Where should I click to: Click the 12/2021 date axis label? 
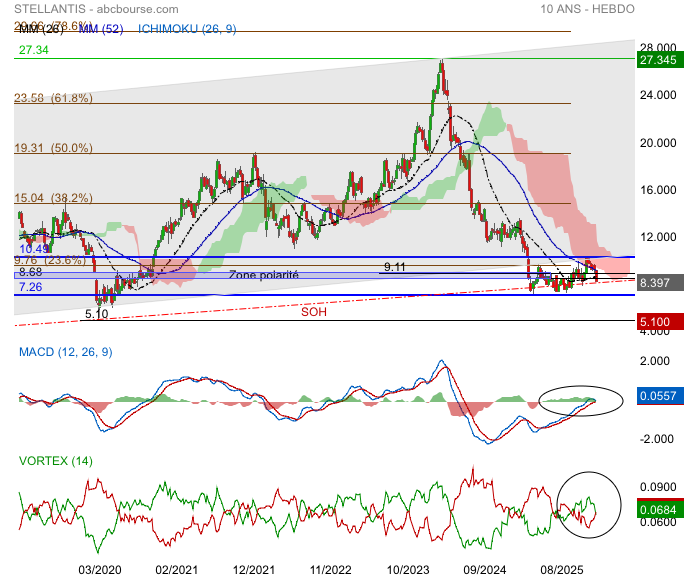pyautogui.click(x=254, y=570)
